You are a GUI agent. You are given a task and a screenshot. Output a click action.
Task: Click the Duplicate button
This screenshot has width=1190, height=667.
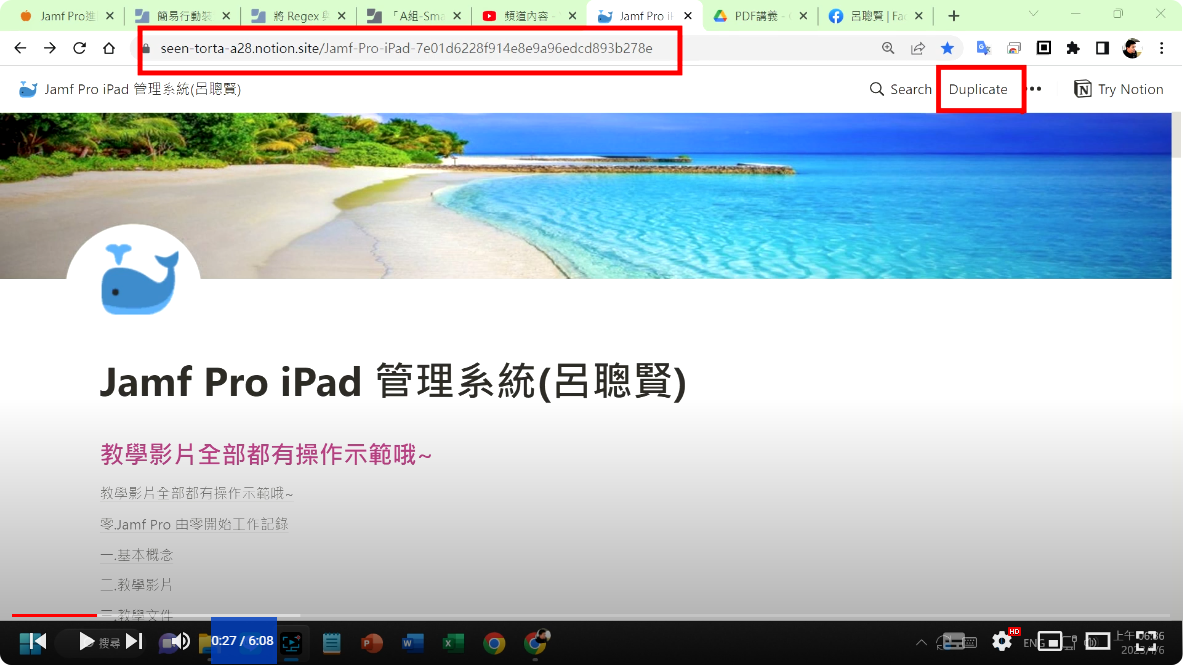coord(978,90)
